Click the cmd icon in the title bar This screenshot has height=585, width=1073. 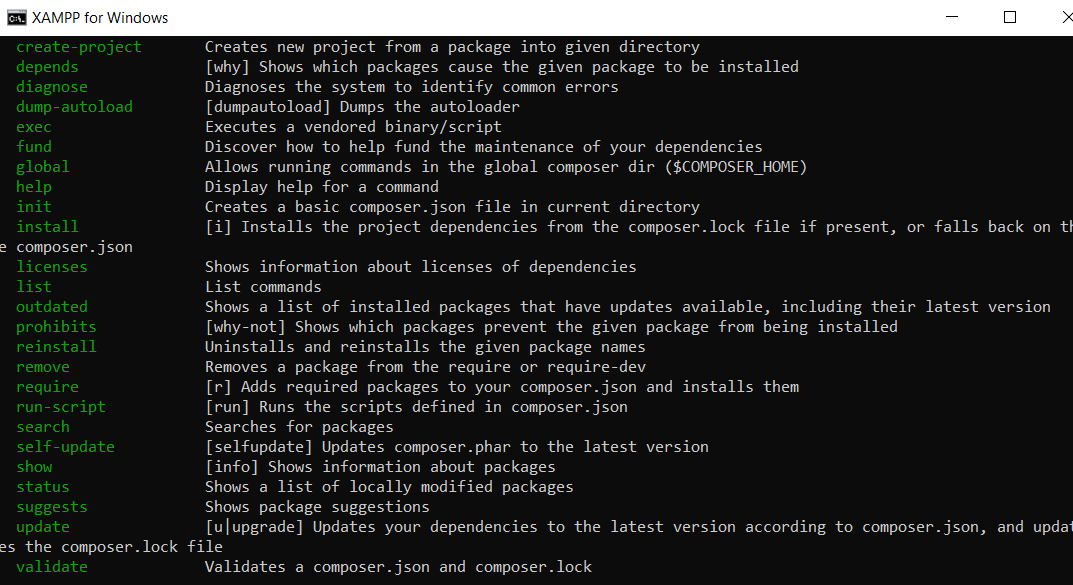pos(16,18)
